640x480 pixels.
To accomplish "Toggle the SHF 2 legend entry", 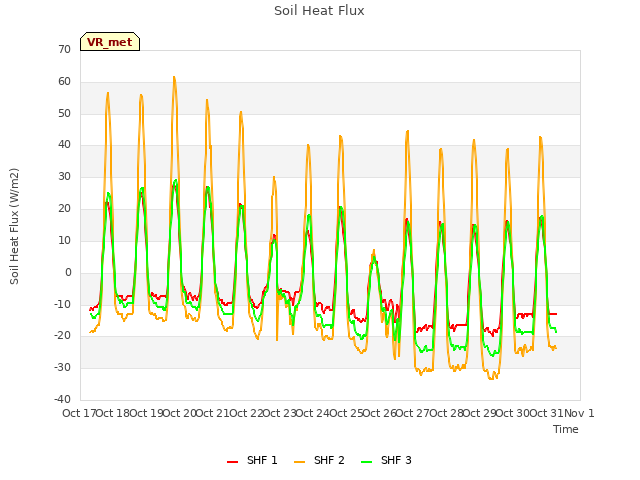I will point(319,460).
